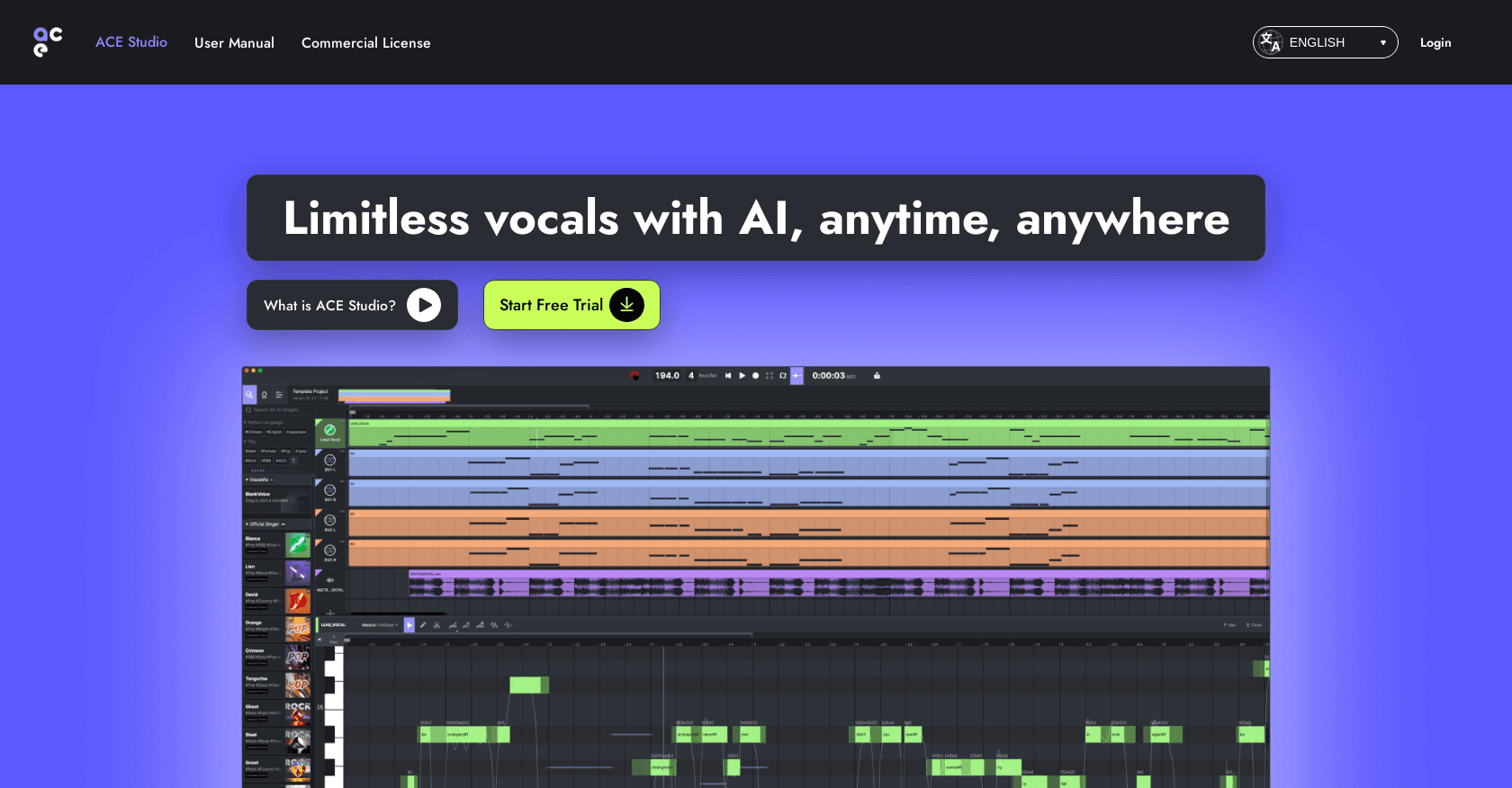The width and height of the screenshot is (1512, 788).
Task: Click the red metronome icon in transport
Action: click(x=634, y=375)
